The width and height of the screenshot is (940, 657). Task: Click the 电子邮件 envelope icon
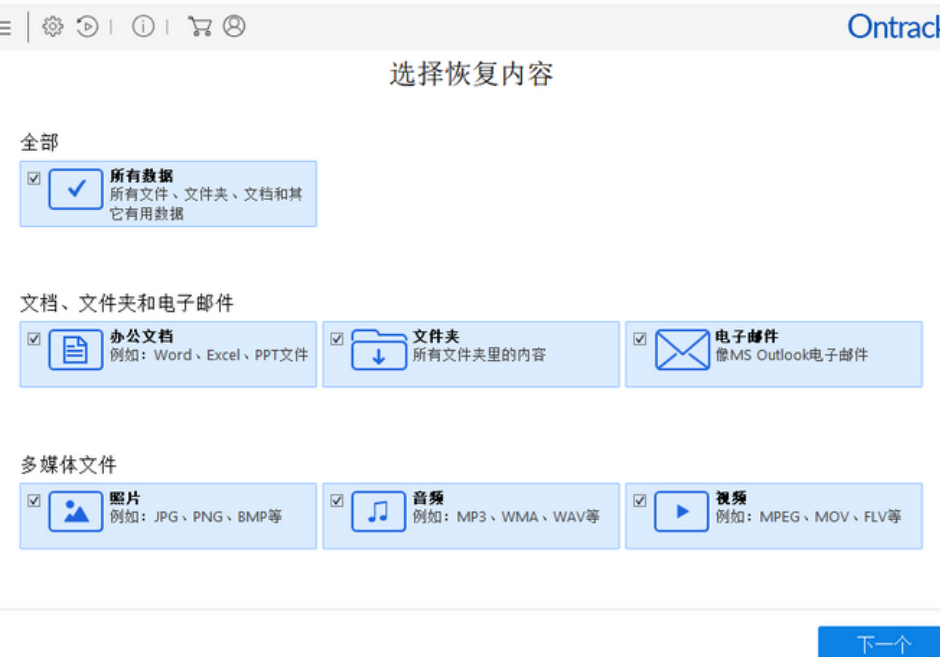[682, 350]
